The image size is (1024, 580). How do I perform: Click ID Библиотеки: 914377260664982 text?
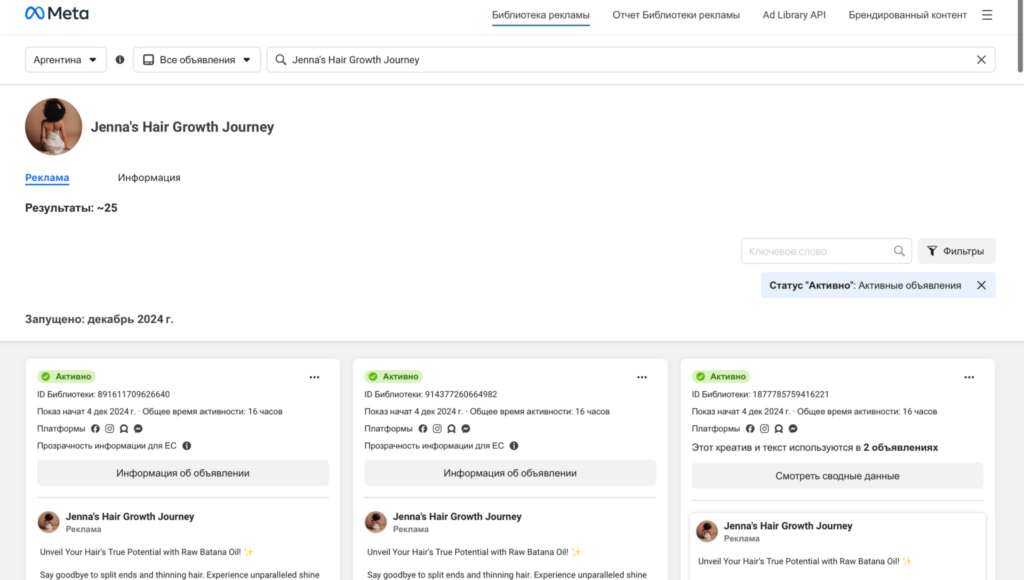(430, 395)
